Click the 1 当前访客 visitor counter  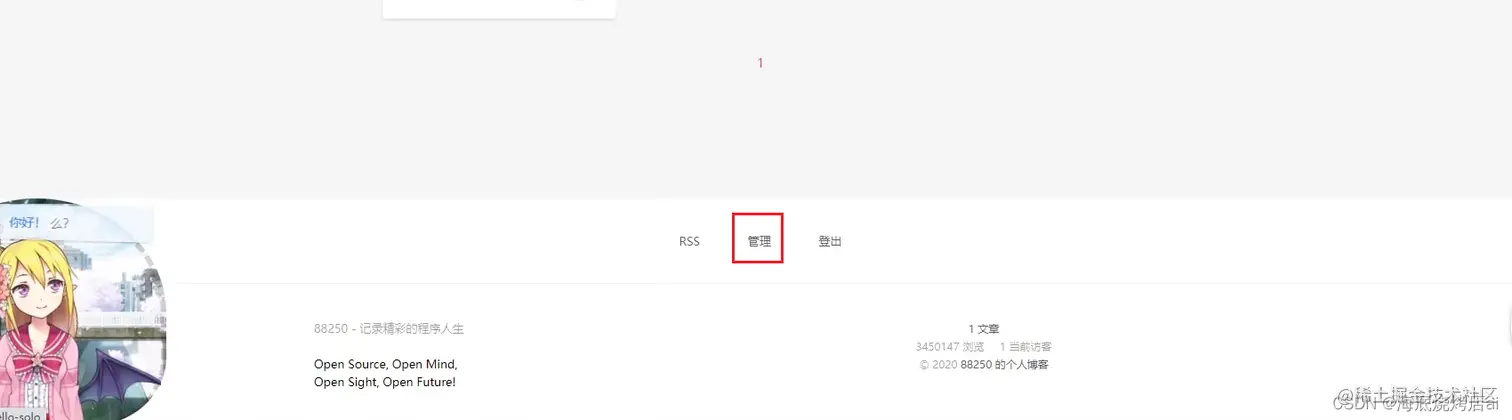coord(1025,346)
